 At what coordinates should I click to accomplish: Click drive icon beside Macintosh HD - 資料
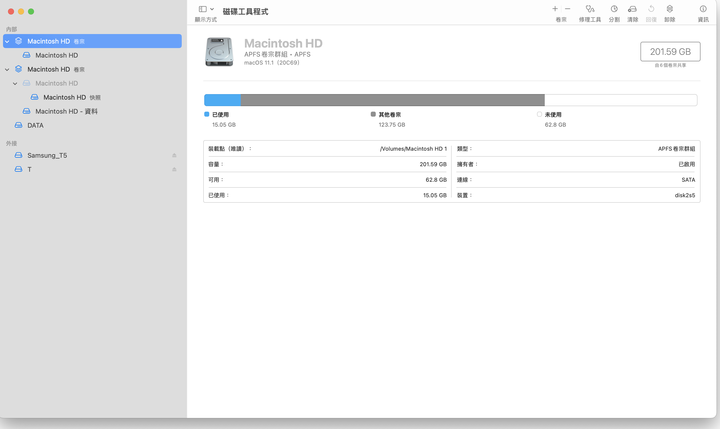click(x=27, y=111)
